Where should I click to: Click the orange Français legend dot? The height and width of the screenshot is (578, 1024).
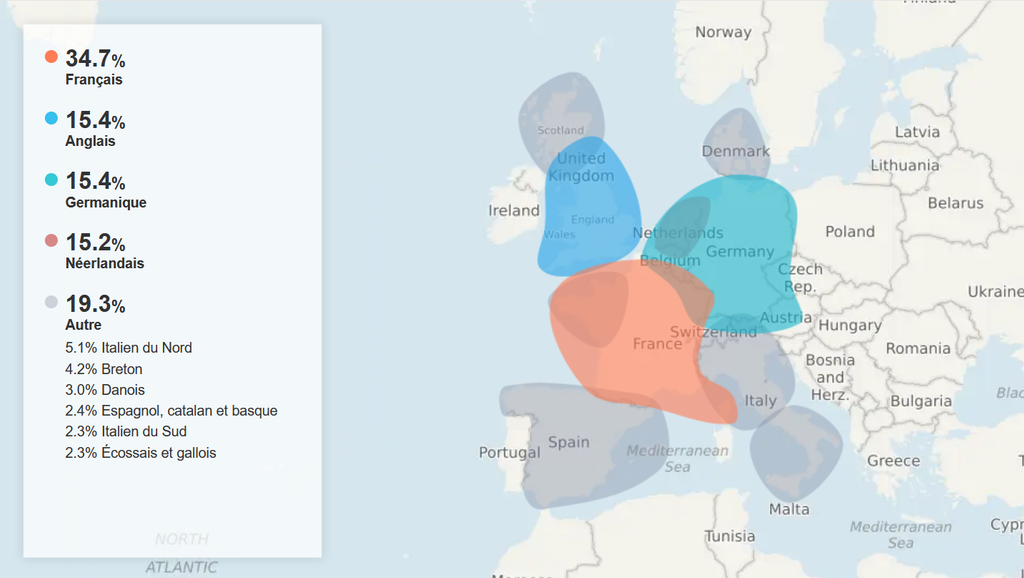[x=52, y=57]
